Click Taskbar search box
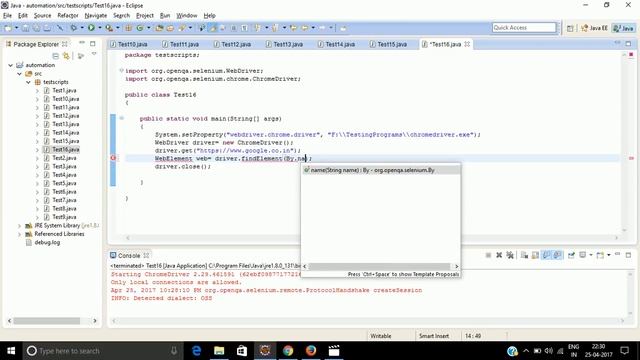This screenshot has height=360, width=640. point(103,351)
